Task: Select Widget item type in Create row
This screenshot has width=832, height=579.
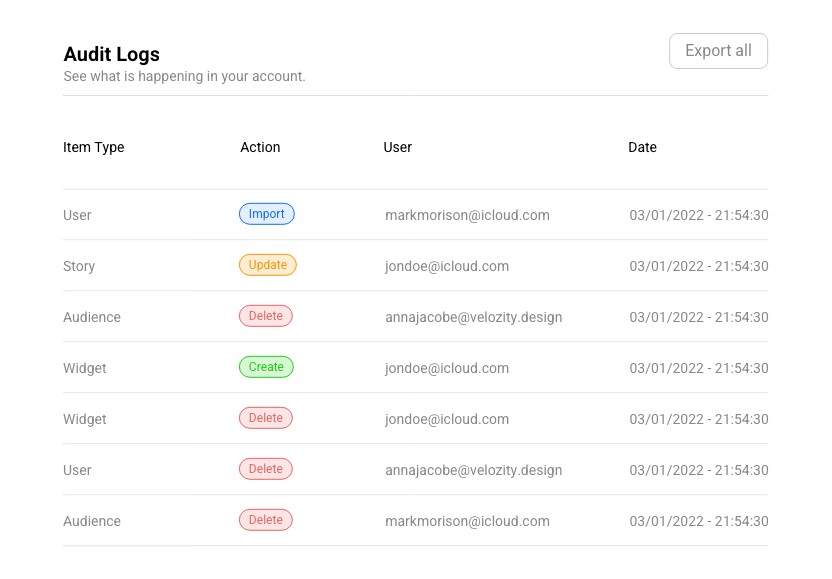Action: [85, 368]
